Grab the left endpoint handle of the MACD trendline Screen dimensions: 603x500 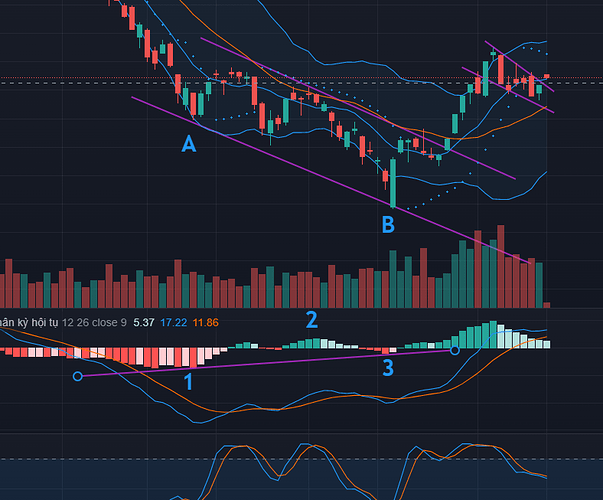78,376
